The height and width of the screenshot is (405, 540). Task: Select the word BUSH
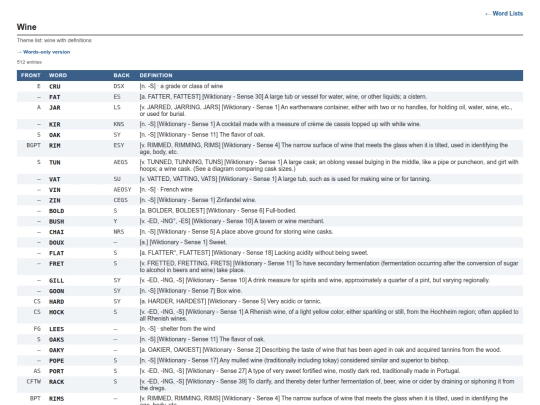coord(56,221)
